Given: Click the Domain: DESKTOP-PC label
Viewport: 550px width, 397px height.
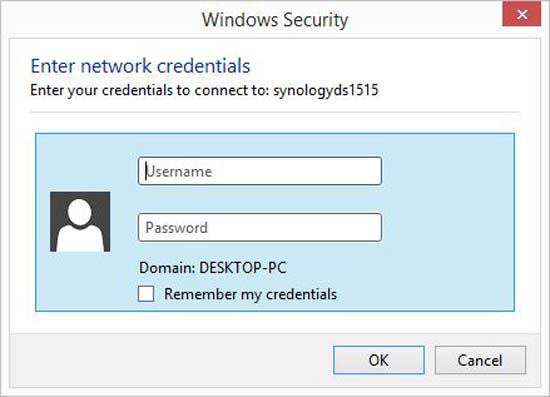Looking at the screenshot, I should click(213, 268).
